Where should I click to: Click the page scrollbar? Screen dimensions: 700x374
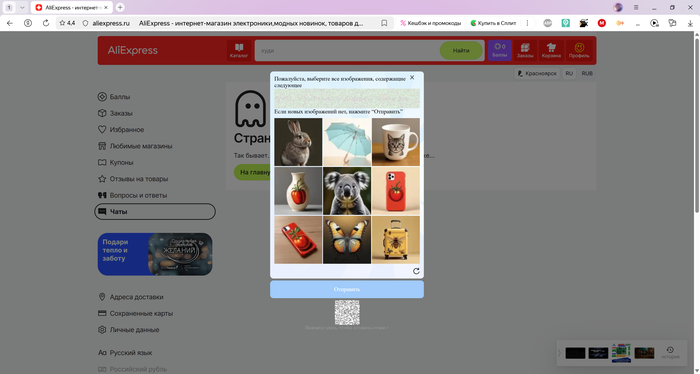(x=696, y=125)
